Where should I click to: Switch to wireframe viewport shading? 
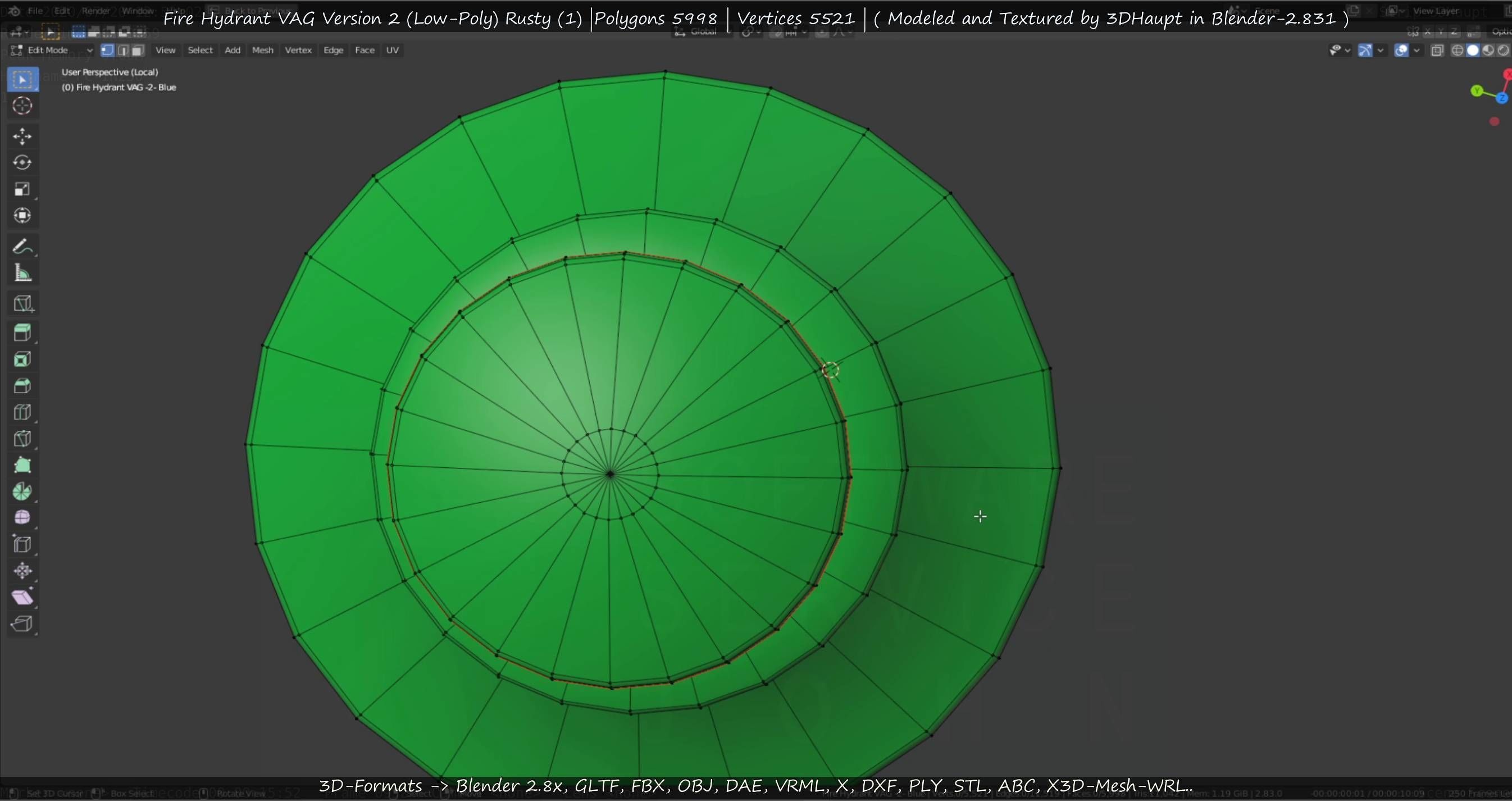(1457, 51)
